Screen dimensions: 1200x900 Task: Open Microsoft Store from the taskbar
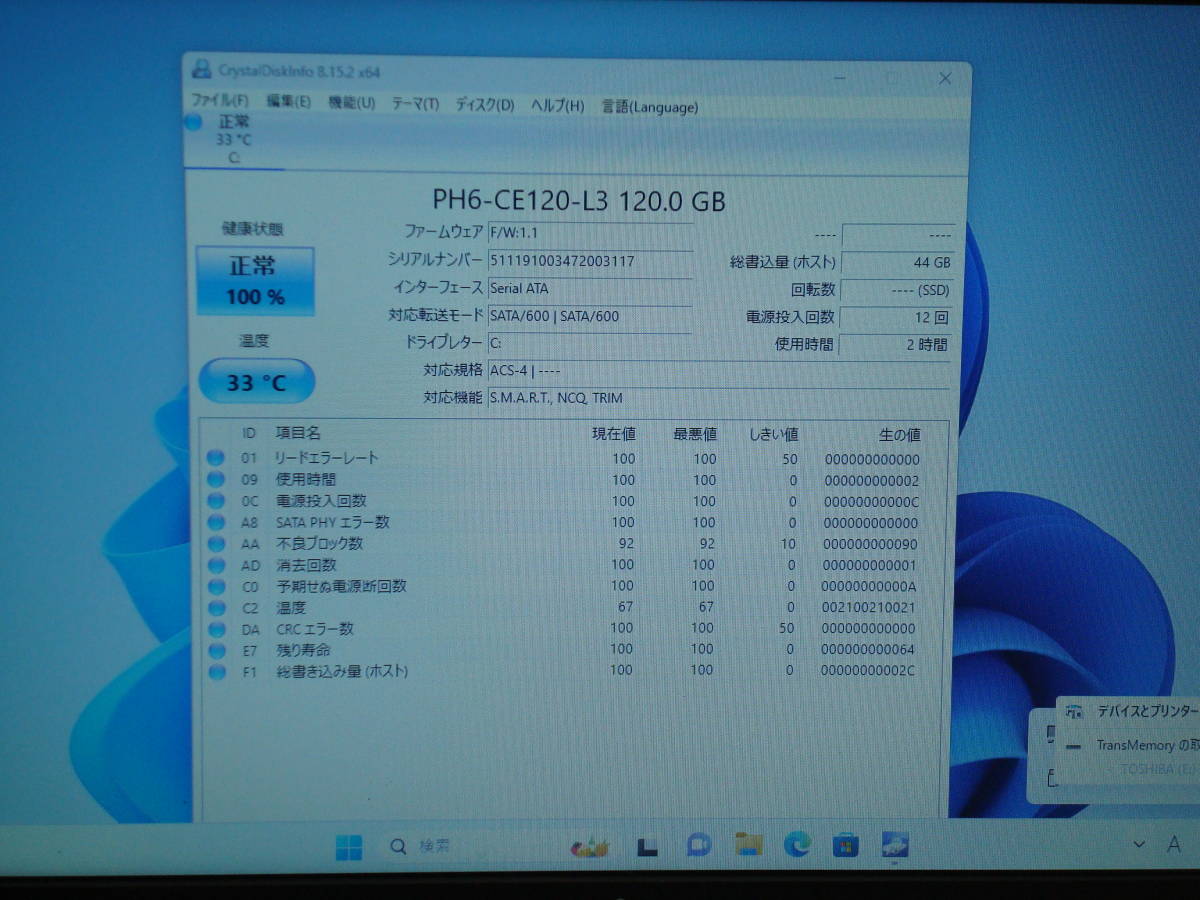[x=846, y=846]
